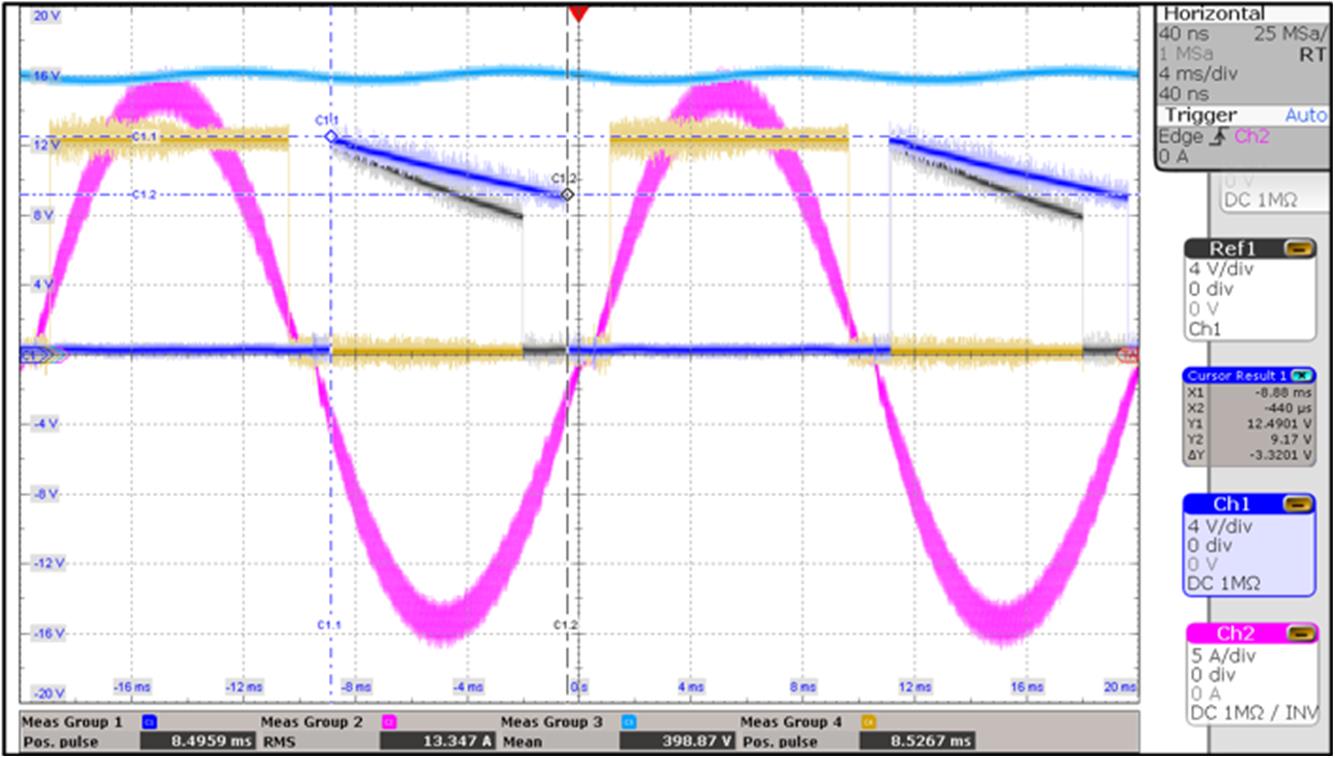
Task: Open the Ref1 waveform title bar
Action: 1249,249
